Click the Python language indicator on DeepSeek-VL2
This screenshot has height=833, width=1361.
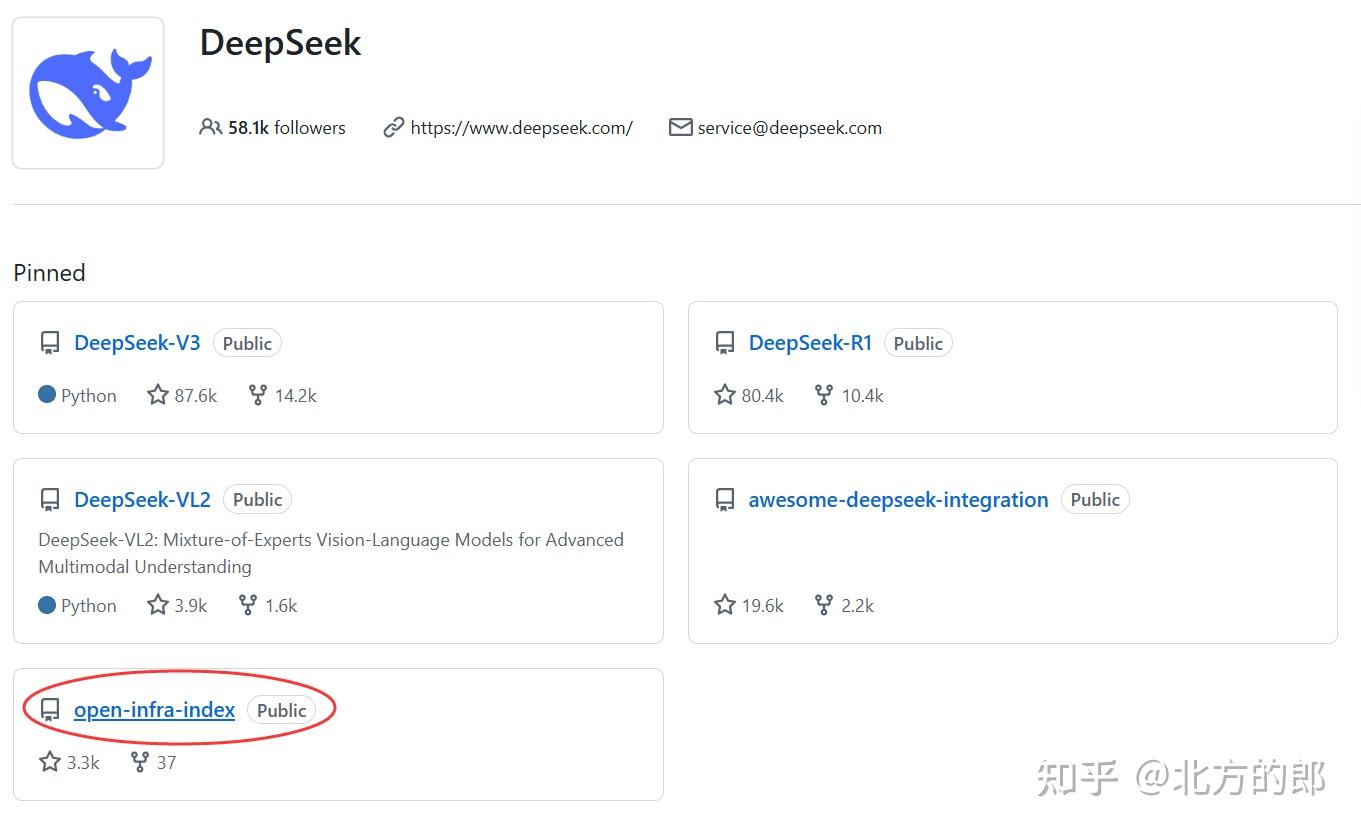point(77,604)
